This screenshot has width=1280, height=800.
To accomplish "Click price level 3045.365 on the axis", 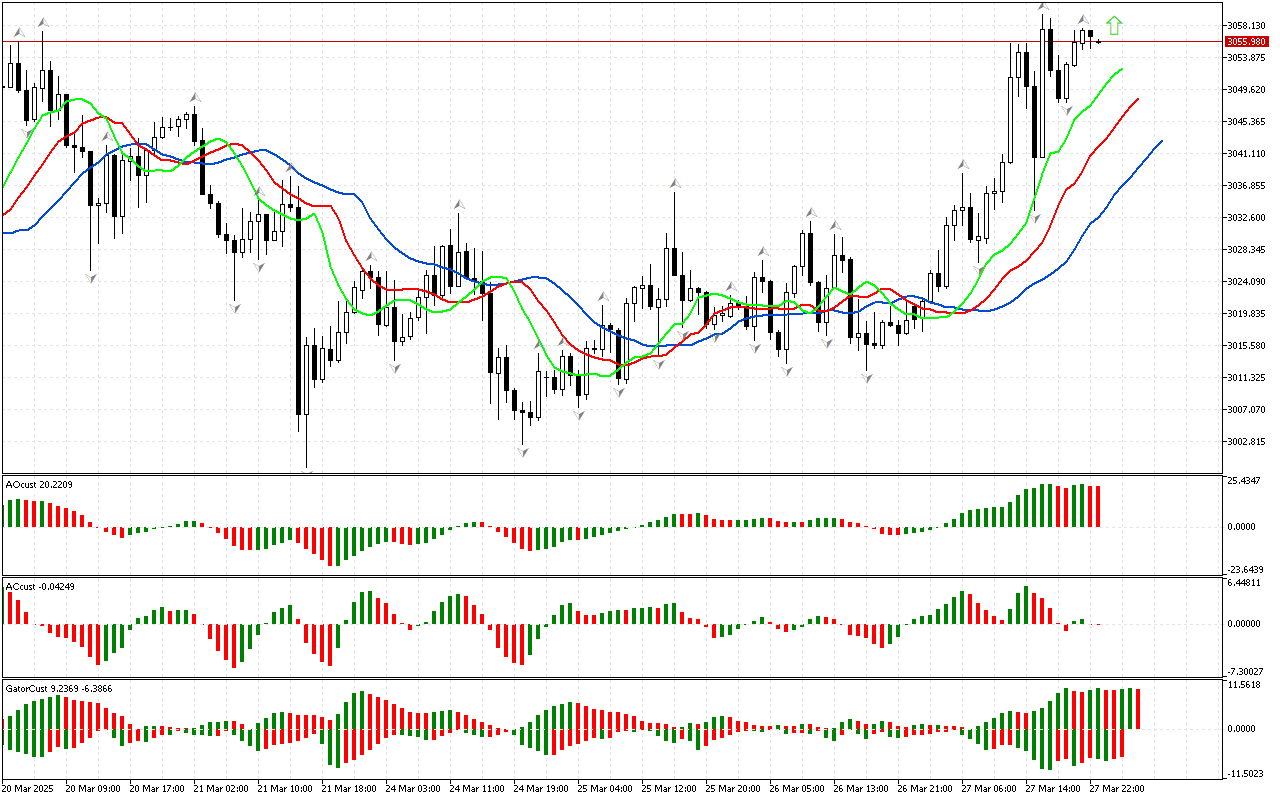I will (x=1246, y=122).
